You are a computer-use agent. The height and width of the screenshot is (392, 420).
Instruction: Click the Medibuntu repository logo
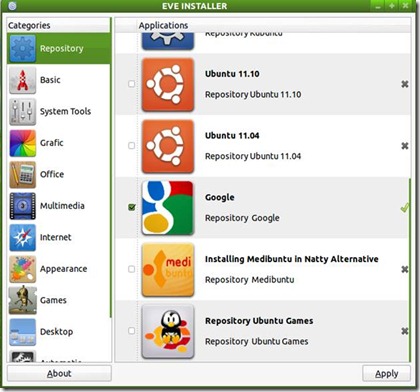[x=168, y=270]
